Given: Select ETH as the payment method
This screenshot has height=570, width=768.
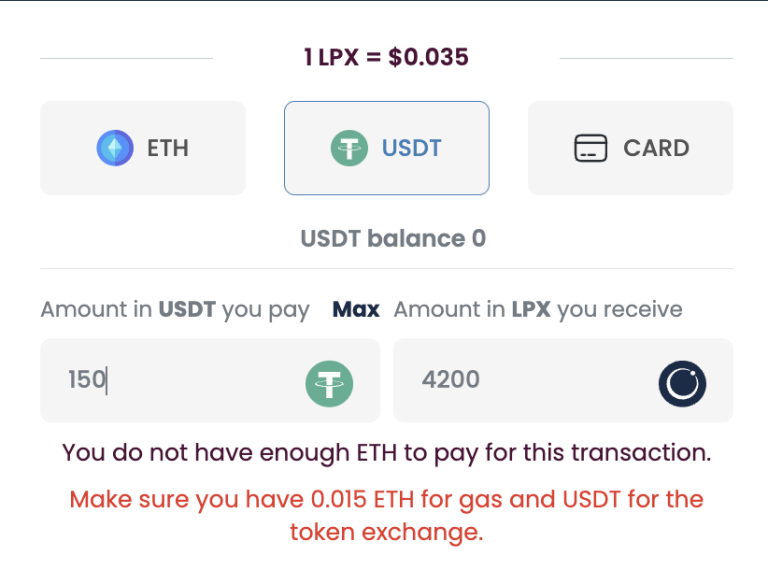Looking at the screenshot, I should tap(143, 148).
